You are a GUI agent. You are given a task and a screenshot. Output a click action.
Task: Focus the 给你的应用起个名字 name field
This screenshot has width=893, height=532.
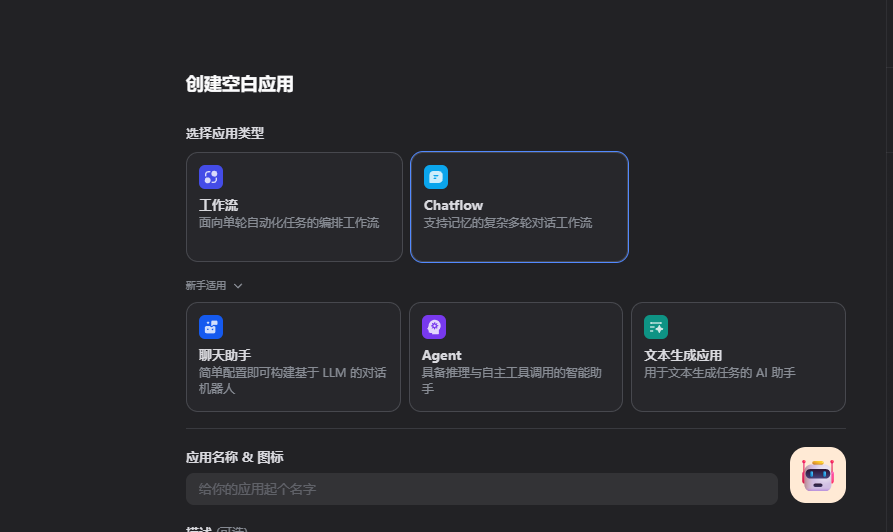coord(482,489)
